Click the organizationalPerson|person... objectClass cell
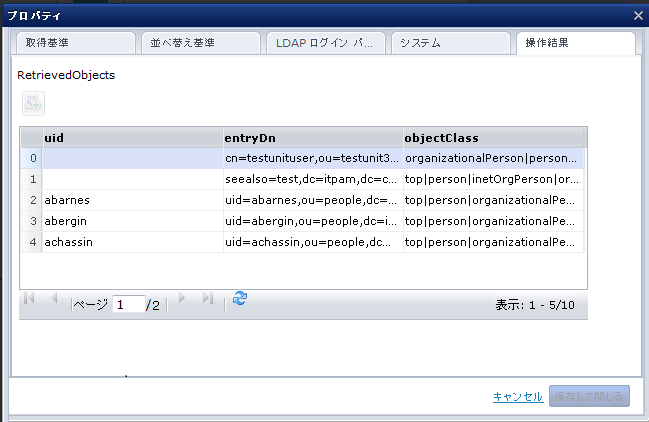Image resolution: width=649 pixels, height=422 pixels. point(494,158)
